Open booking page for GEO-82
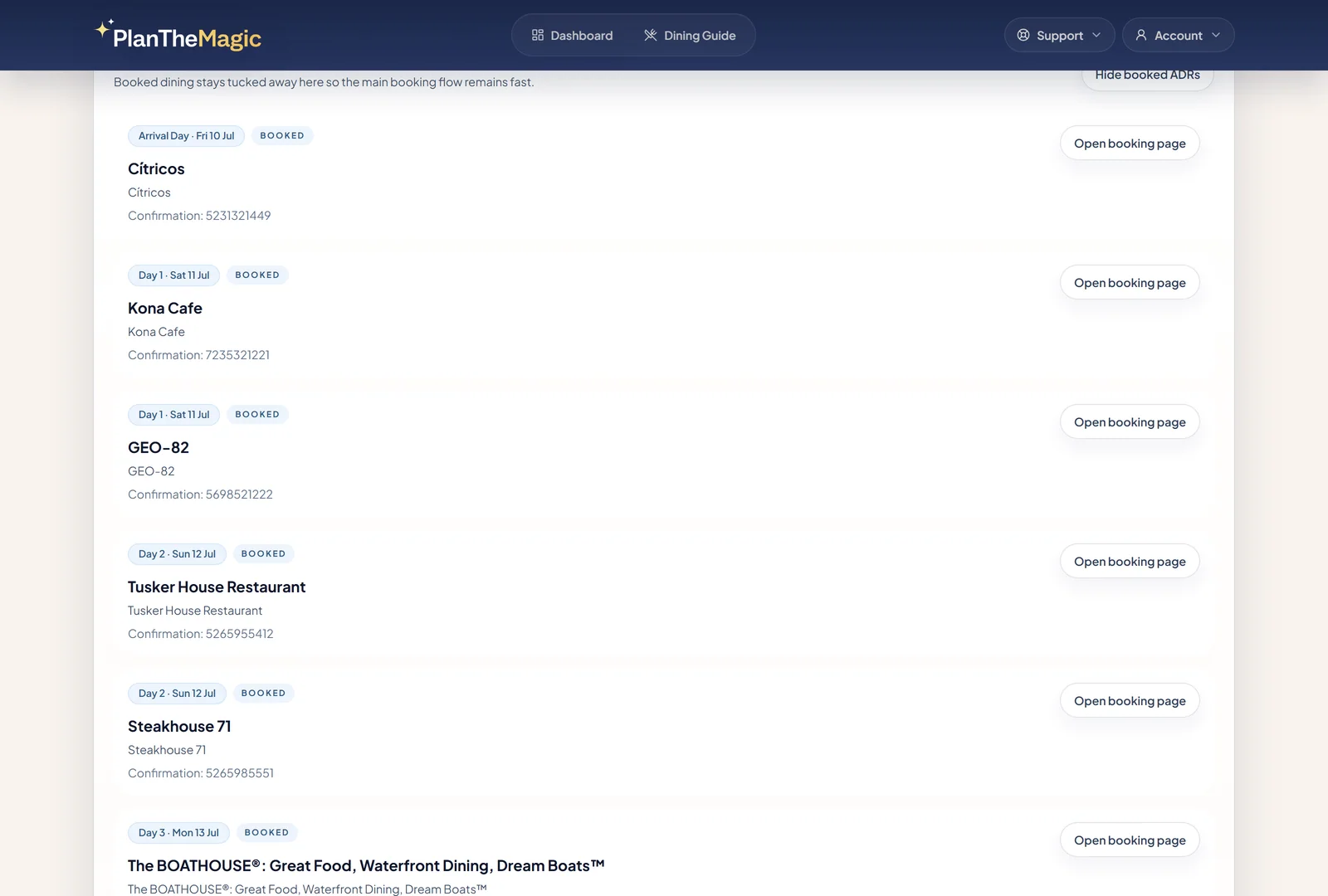This screenshot has height=896, width=1328. coord(1130,421)
